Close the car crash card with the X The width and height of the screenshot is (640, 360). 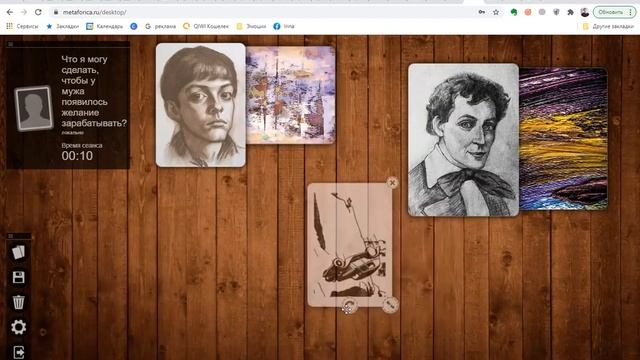pos(392,182)
